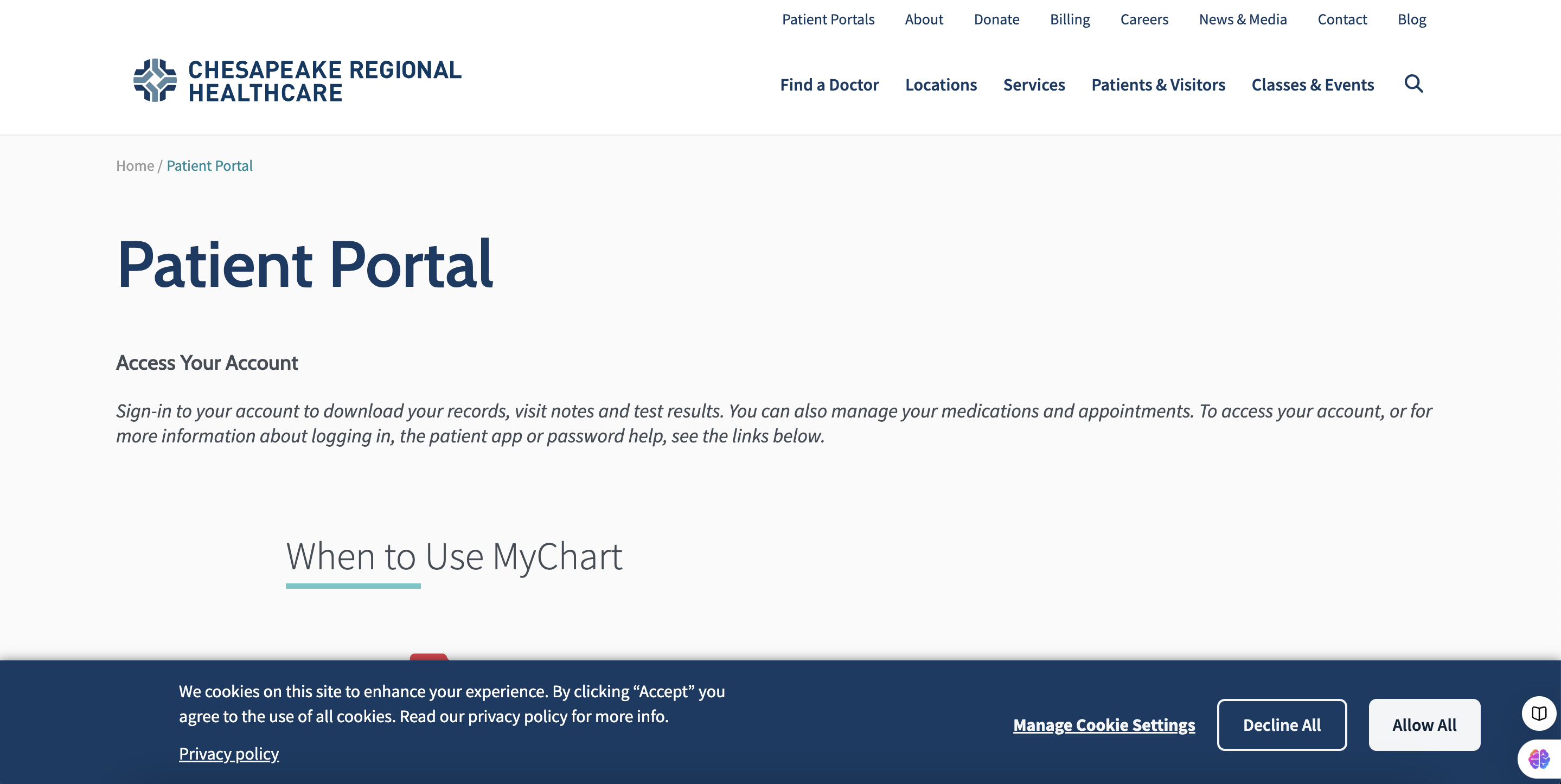Click the When to Use MyChart heading
Image resolution: width=1561 pixels, height=784 pixels.
454,556
